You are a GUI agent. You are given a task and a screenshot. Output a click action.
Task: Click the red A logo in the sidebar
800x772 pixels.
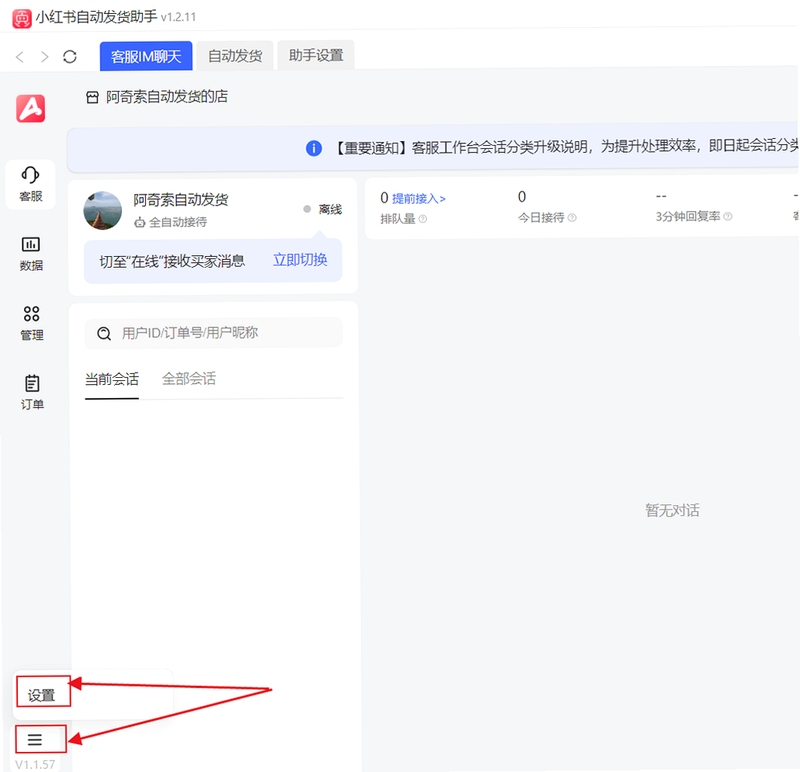coord(31,108)
